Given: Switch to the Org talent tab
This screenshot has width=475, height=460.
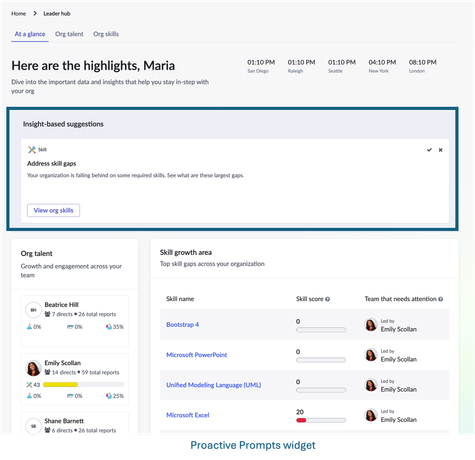Looking at the screenshot, I should (69, 34).
